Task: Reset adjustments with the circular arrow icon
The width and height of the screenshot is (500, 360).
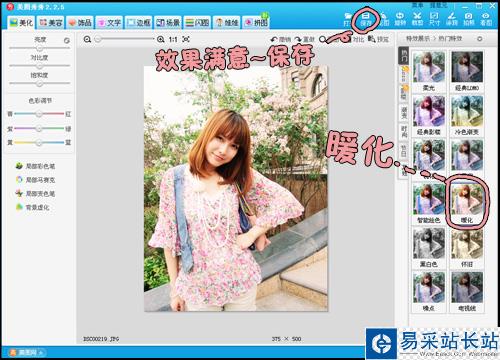Action: 67,40
